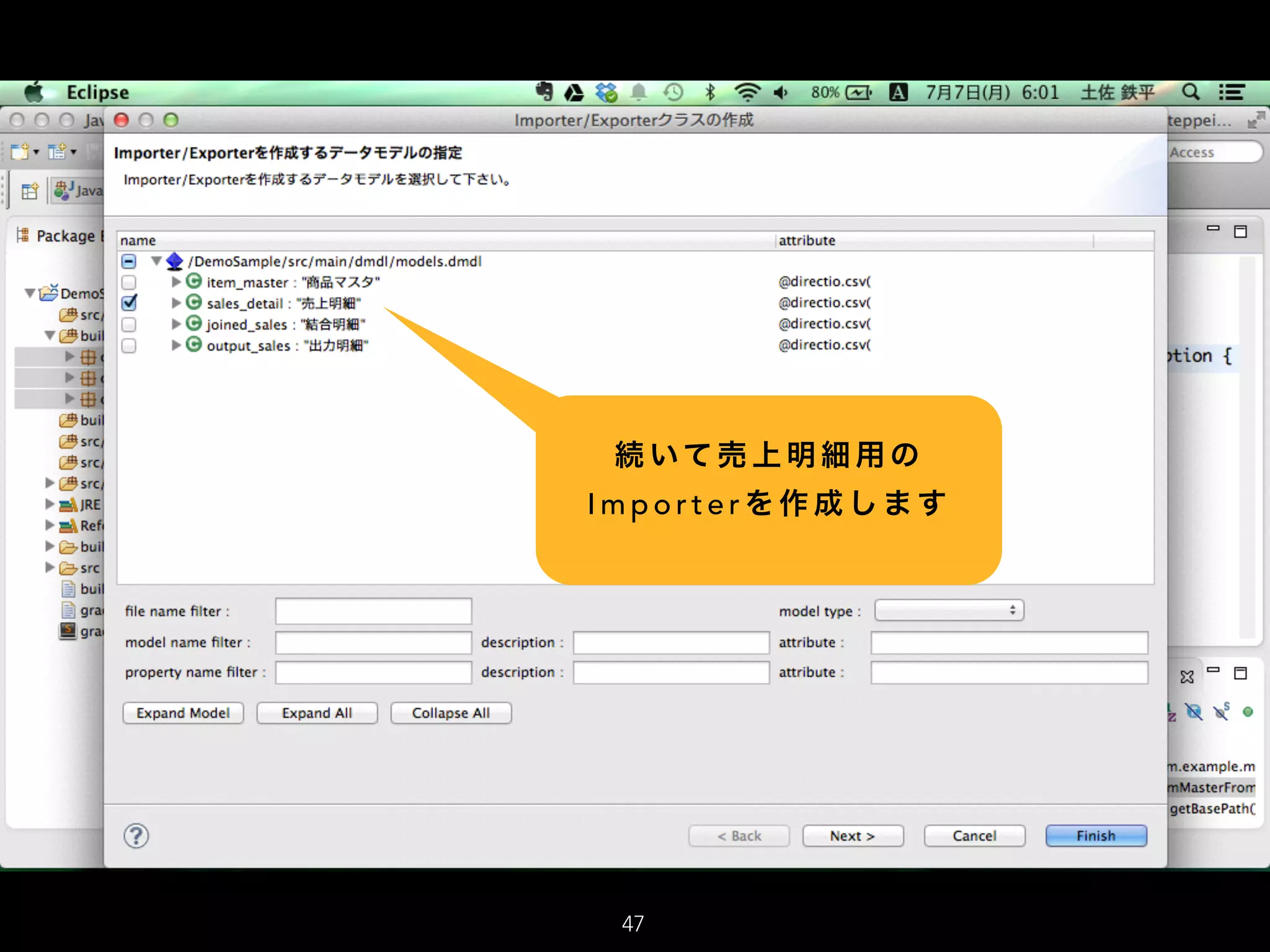Click the Wi-Fi status icon
1270x952 pixels.
(747, 92)
